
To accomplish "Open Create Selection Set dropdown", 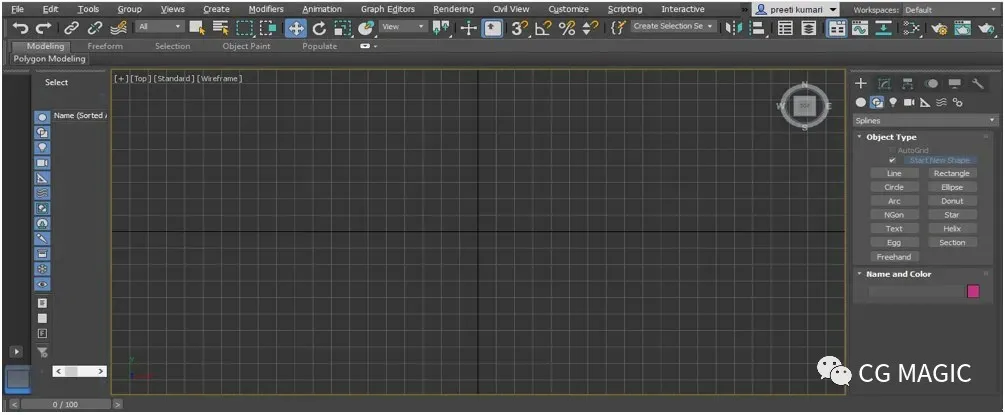I will tap(673, 27).
